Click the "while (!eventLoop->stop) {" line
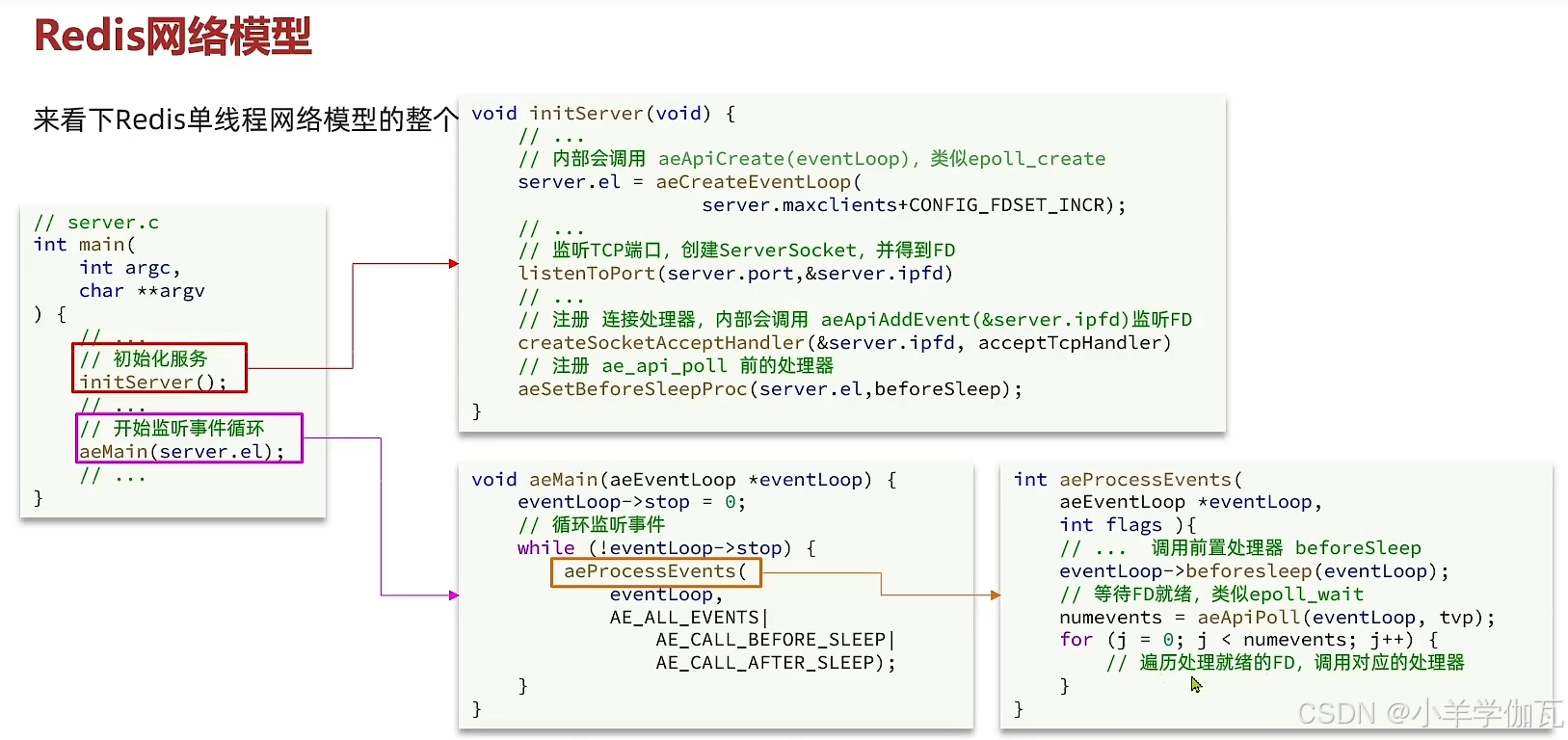1568x740 pixels. coord(667,548)
